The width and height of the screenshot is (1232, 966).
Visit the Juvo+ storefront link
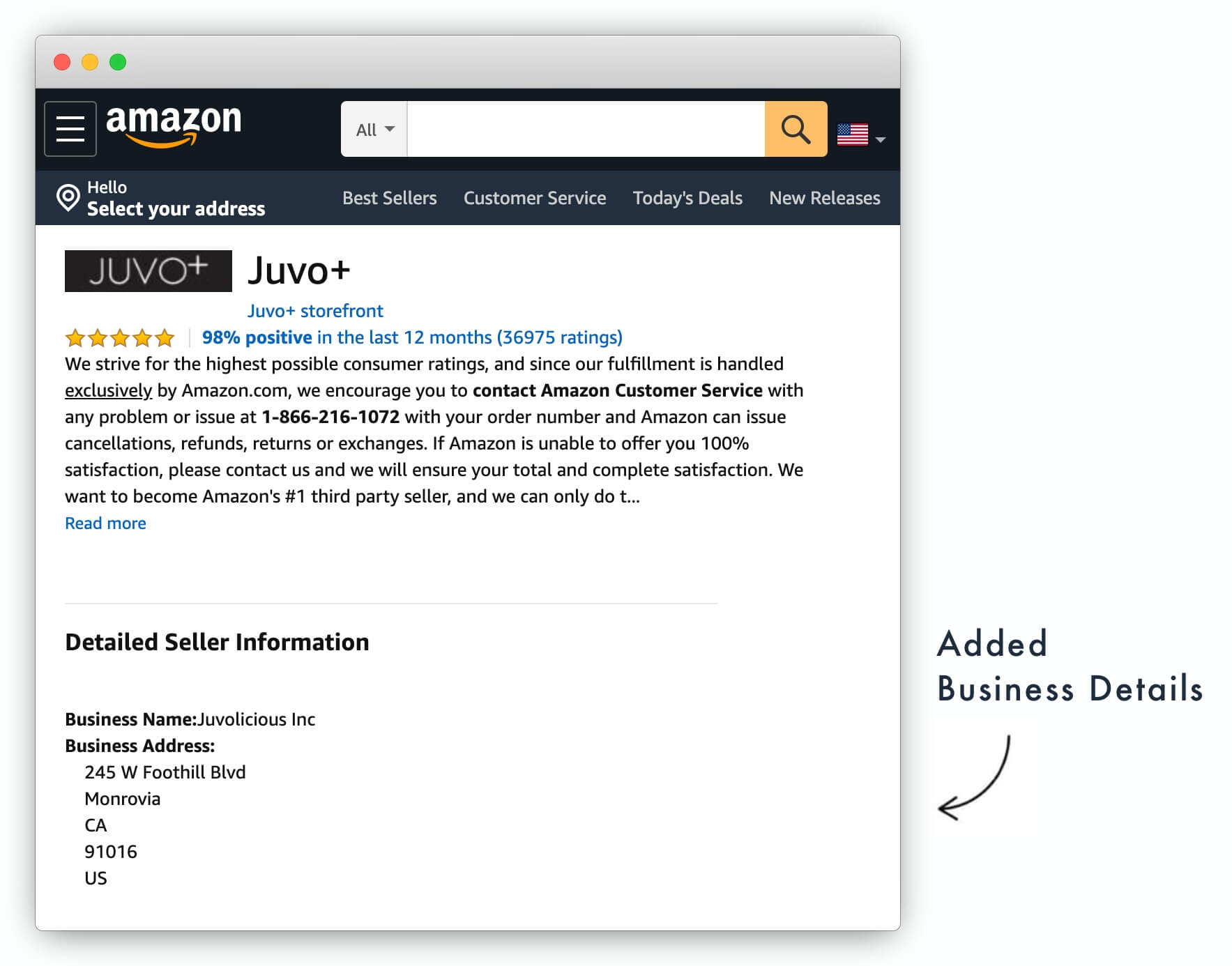tap(315, 311)
